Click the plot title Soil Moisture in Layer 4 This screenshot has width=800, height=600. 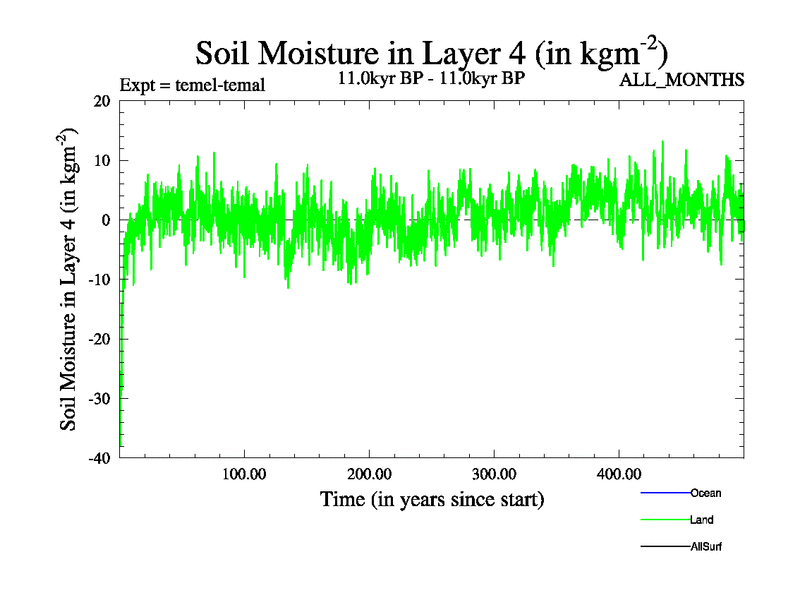click(431, 52)
